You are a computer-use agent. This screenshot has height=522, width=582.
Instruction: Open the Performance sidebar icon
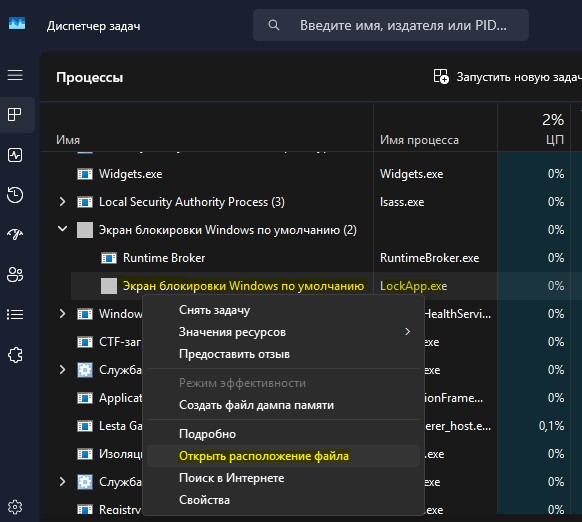(15, 155)
